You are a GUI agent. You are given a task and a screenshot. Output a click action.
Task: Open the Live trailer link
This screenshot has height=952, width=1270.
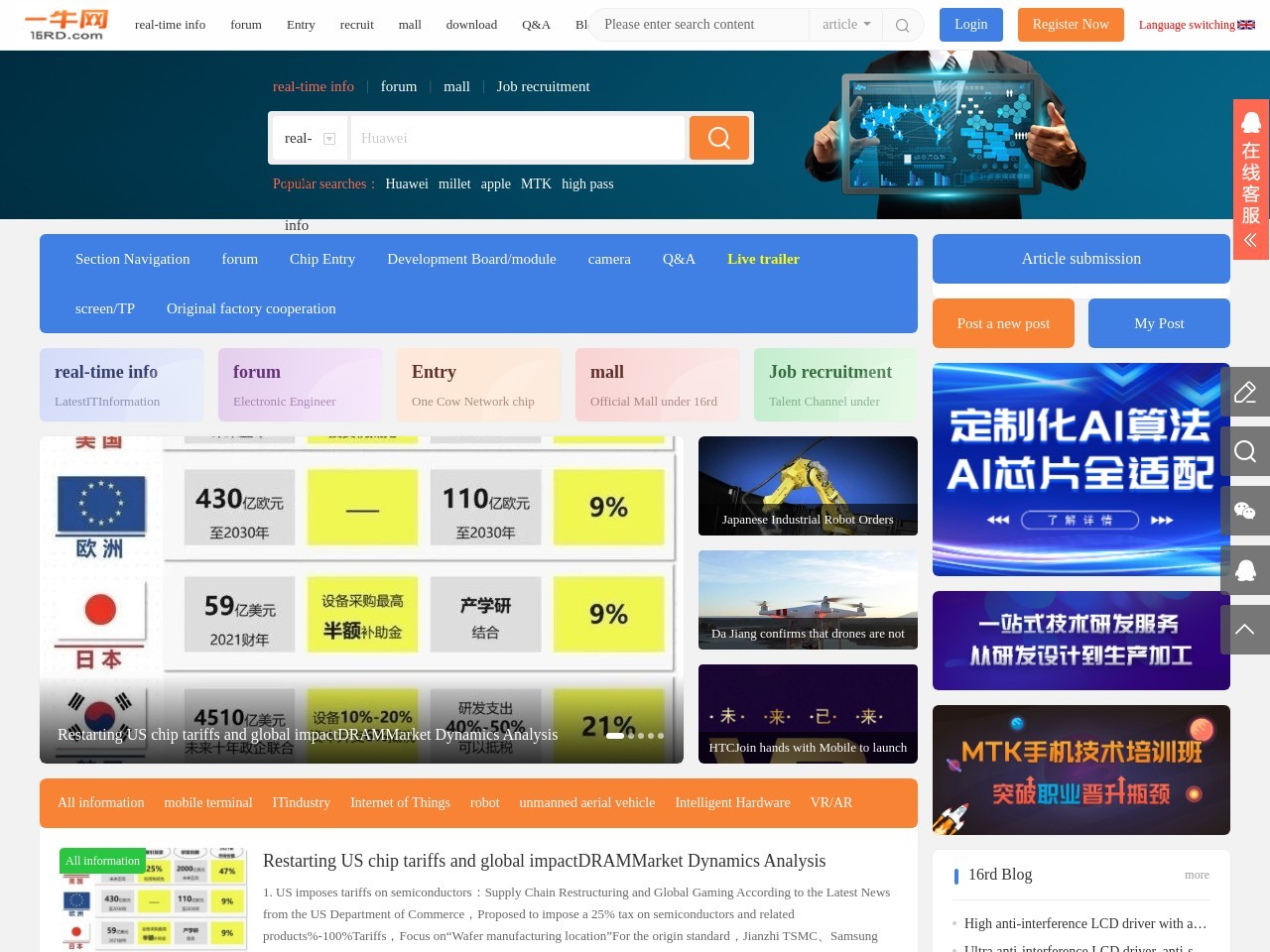(763, 259)
